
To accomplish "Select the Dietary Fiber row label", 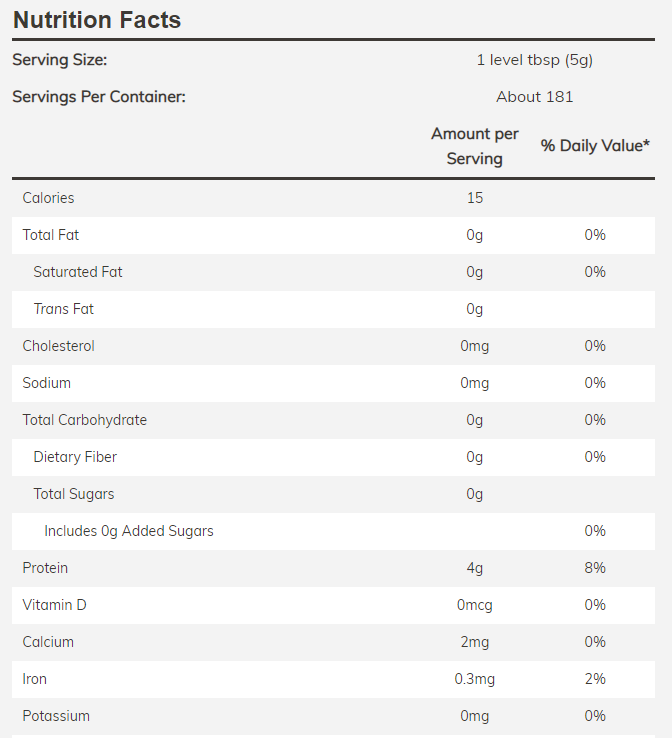I will click(75, 457).
